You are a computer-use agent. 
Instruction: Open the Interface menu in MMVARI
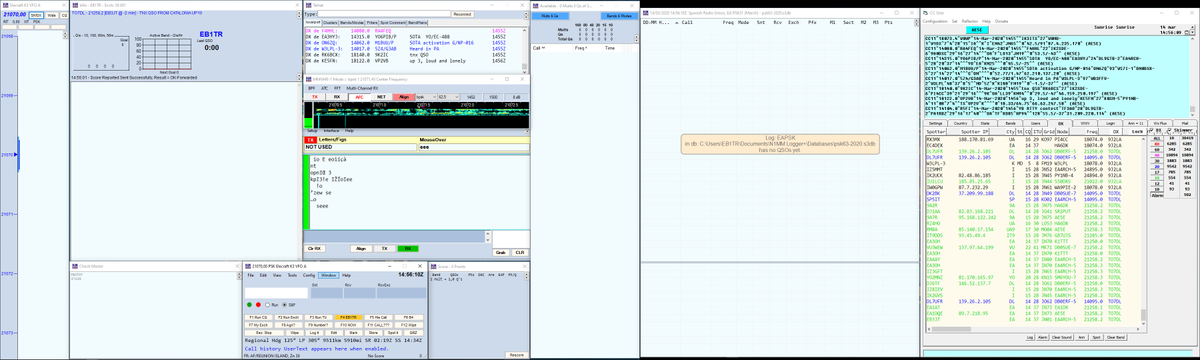coord(331,130)
